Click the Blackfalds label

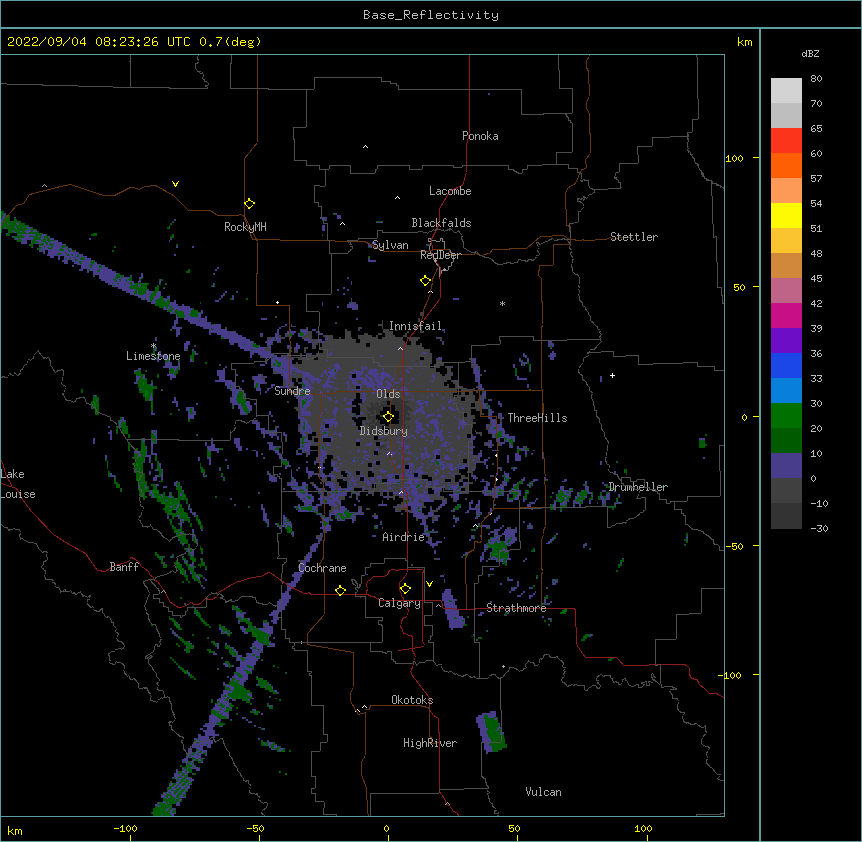pos(441,223)
